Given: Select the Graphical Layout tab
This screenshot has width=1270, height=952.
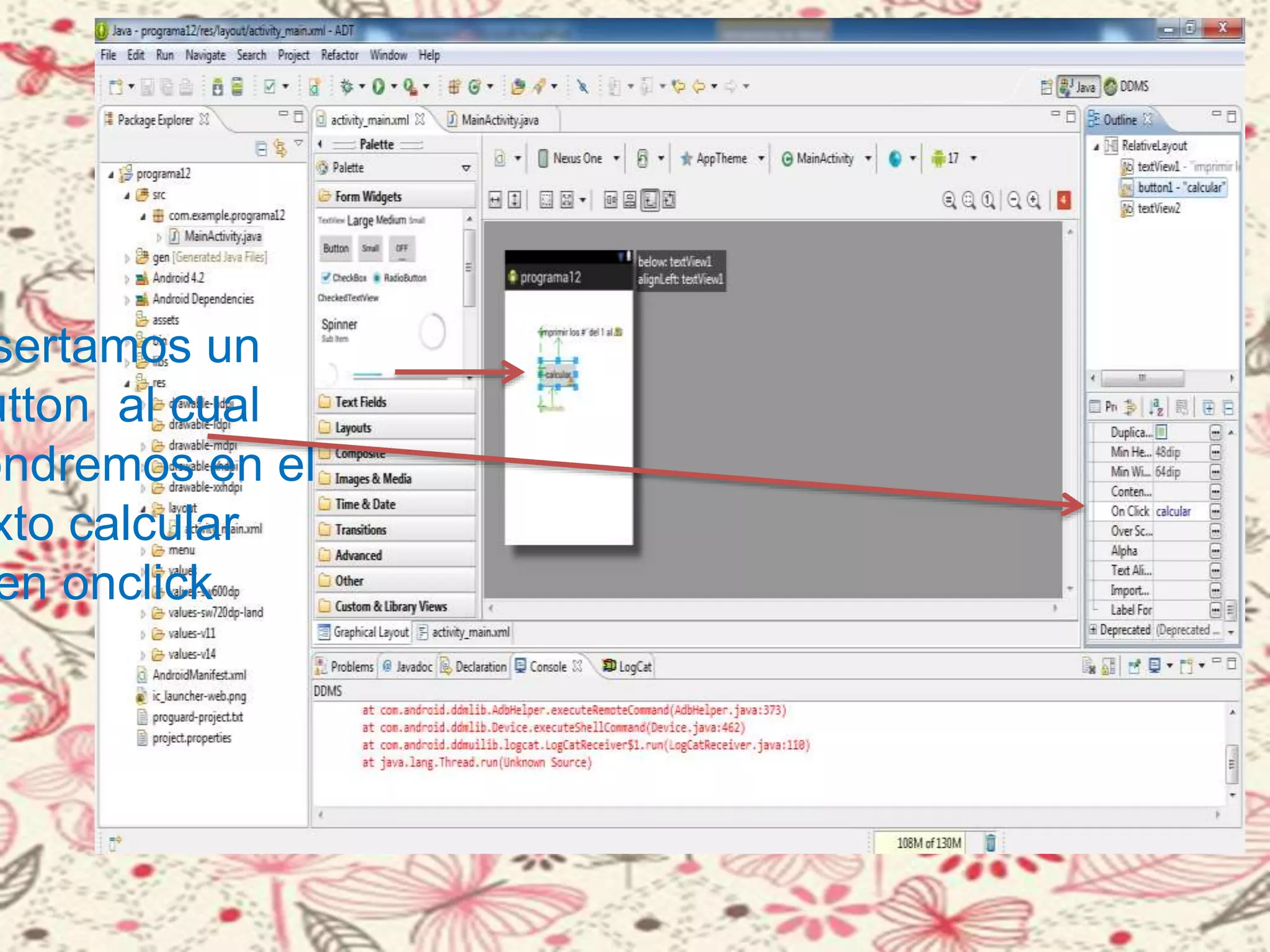Looking at the screenshot, I should click(x=364, y=632).
